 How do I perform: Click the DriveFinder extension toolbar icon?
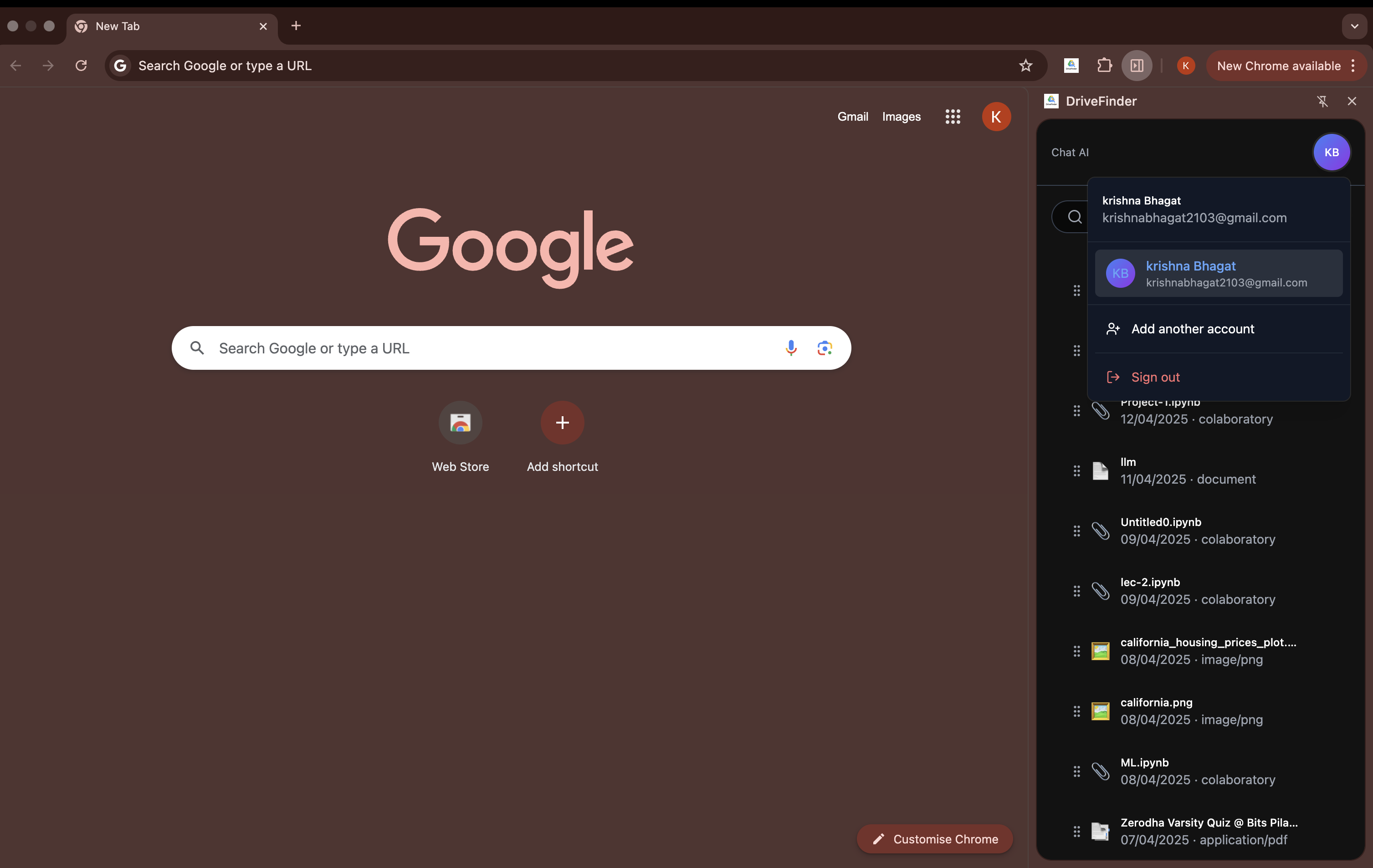1071,66
